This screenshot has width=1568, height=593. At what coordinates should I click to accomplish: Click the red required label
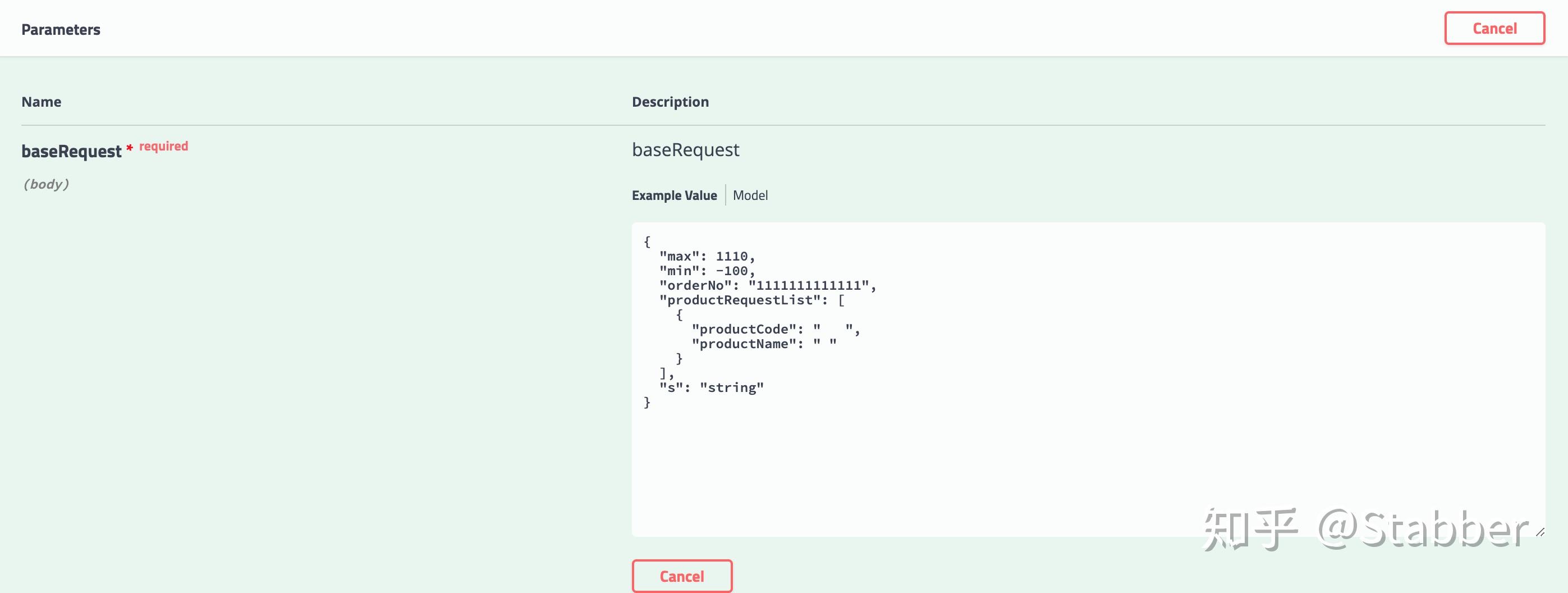pos(164,146)
